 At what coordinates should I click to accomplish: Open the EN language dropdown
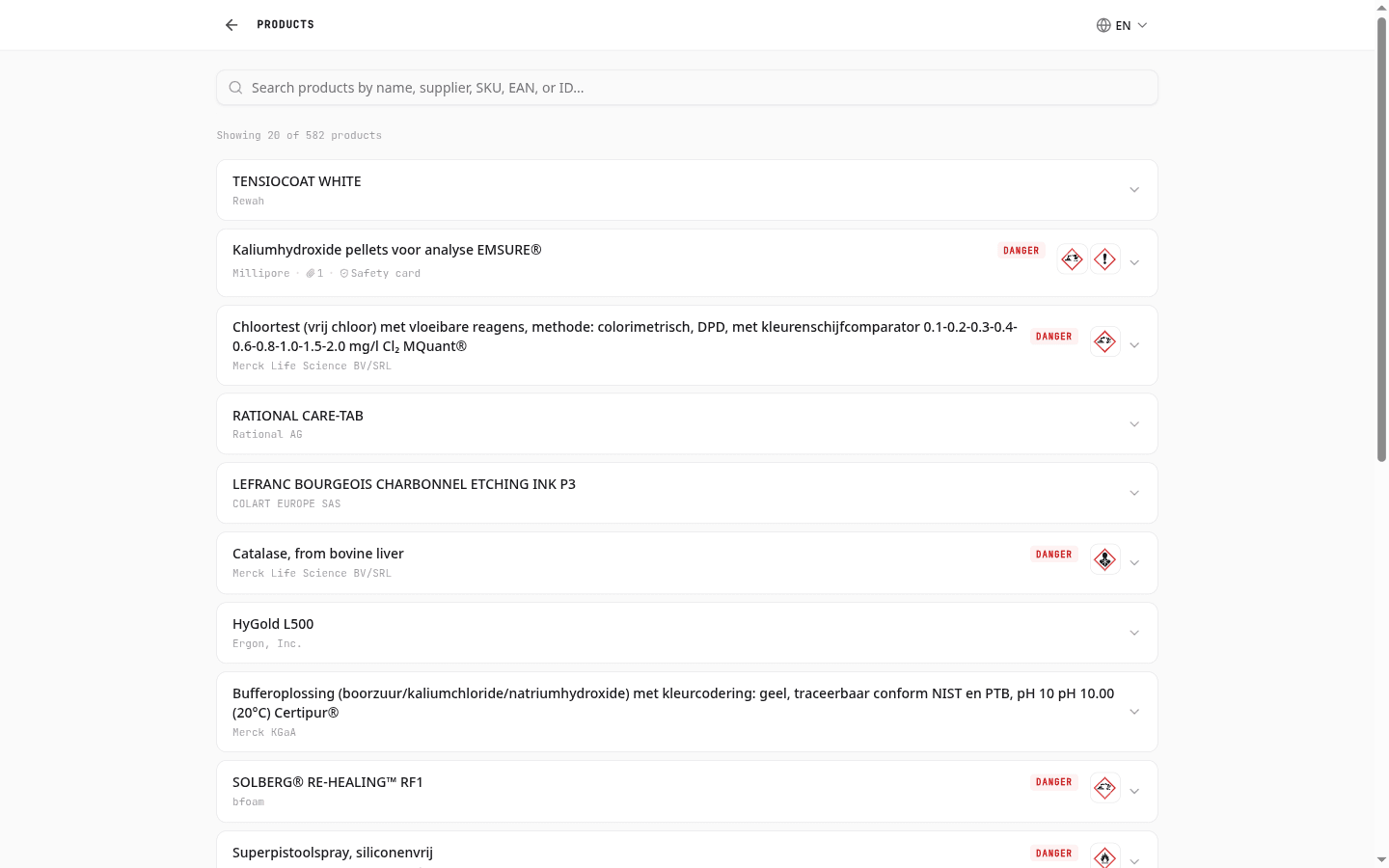[x=1122, y=25]
